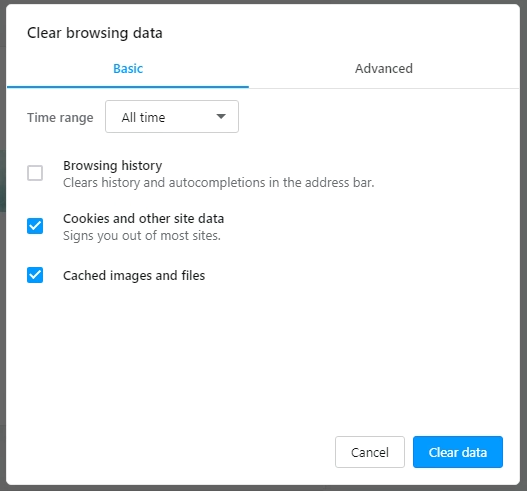This screenshot has width=527, height=491.
Task: Click the 'Browsing history' label text
Action: pos(113,166)
